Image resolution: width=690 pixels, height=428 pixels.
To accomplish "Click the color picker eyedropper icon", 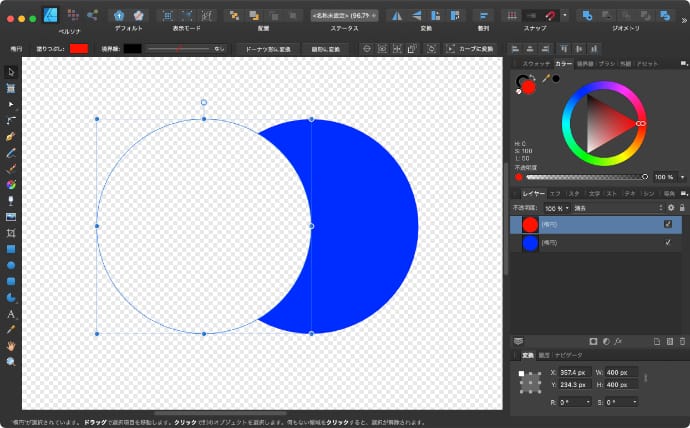I will [x=546, y=78].
